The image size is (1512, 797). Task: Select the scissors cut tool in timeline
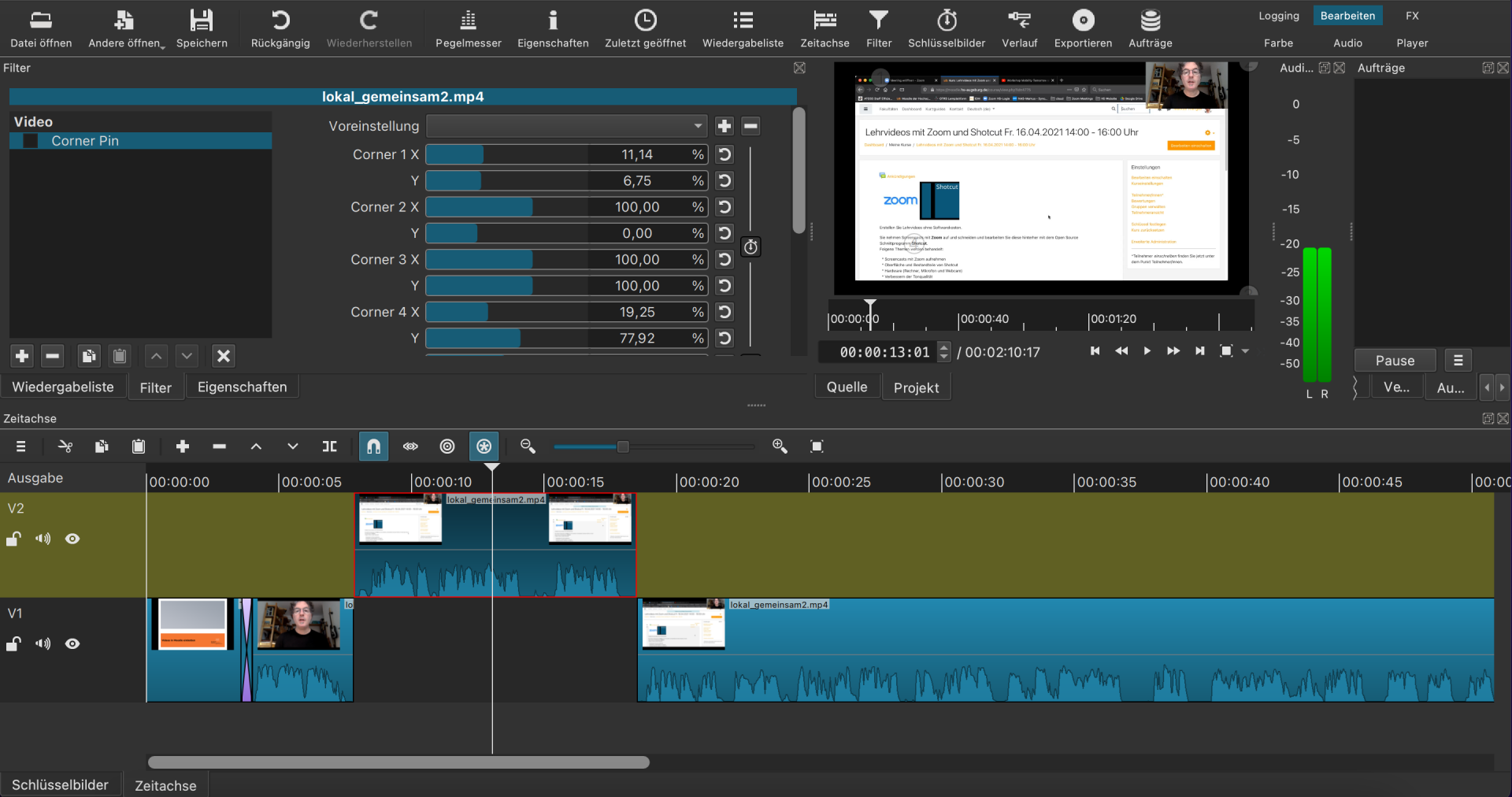click(65, 447)
